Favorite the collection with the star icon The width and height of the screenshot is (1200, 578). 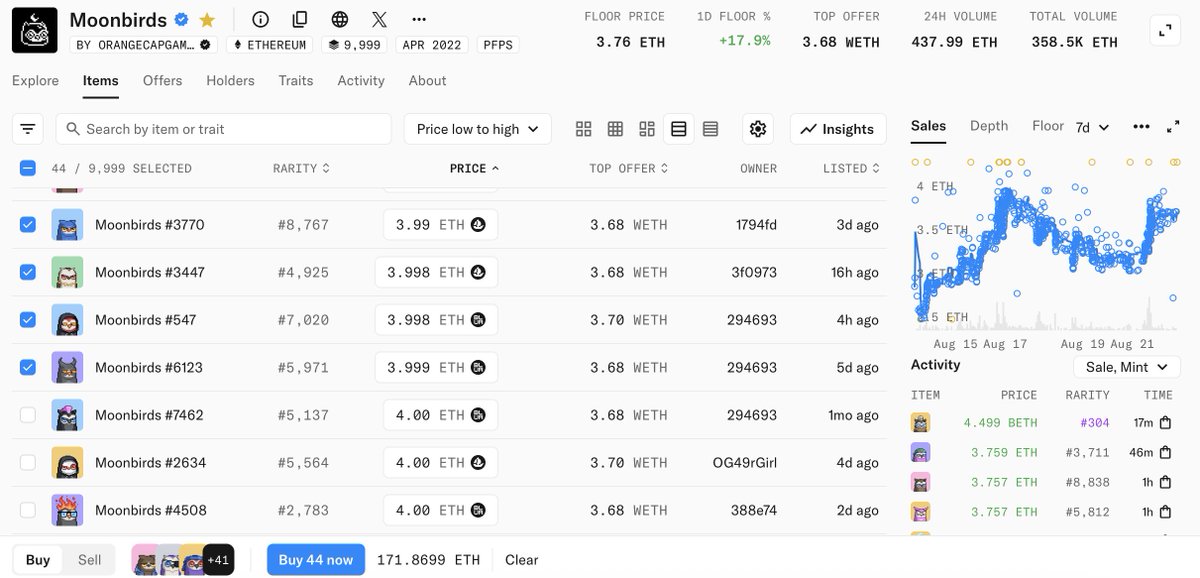[x=207, y=20]
